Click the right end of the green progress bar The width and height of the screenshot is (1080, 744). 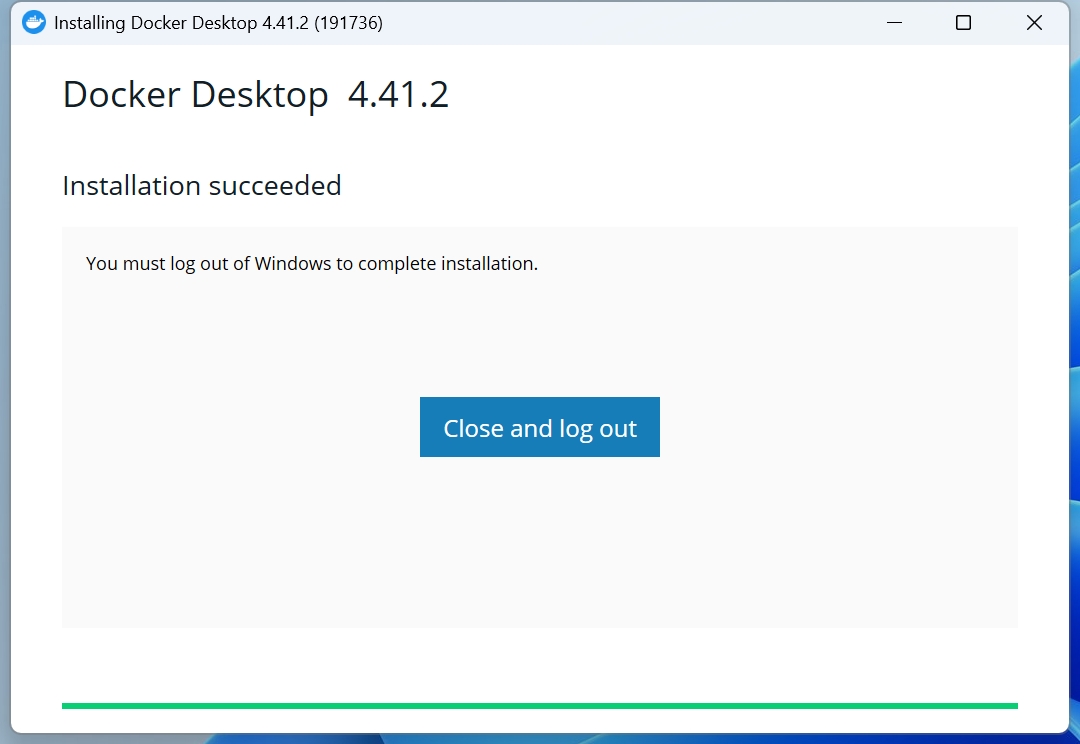pos(1010,706)
